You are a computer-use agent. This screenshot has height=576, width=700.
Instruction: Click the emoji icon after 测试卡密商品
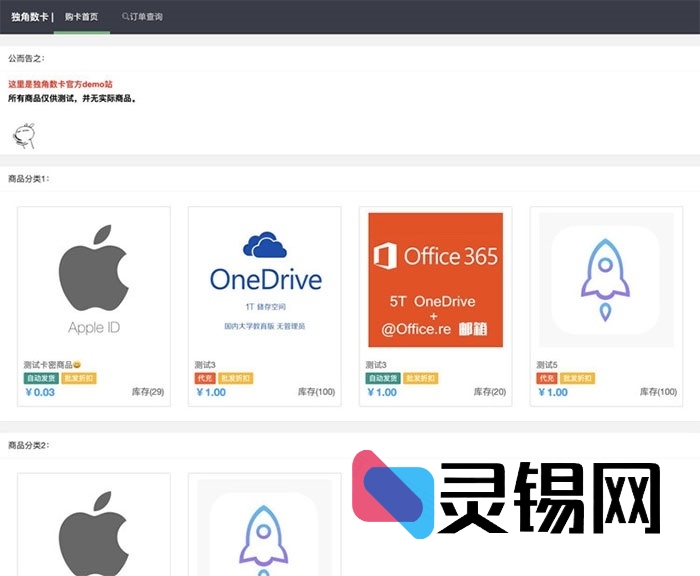click(x=77, y=365)
